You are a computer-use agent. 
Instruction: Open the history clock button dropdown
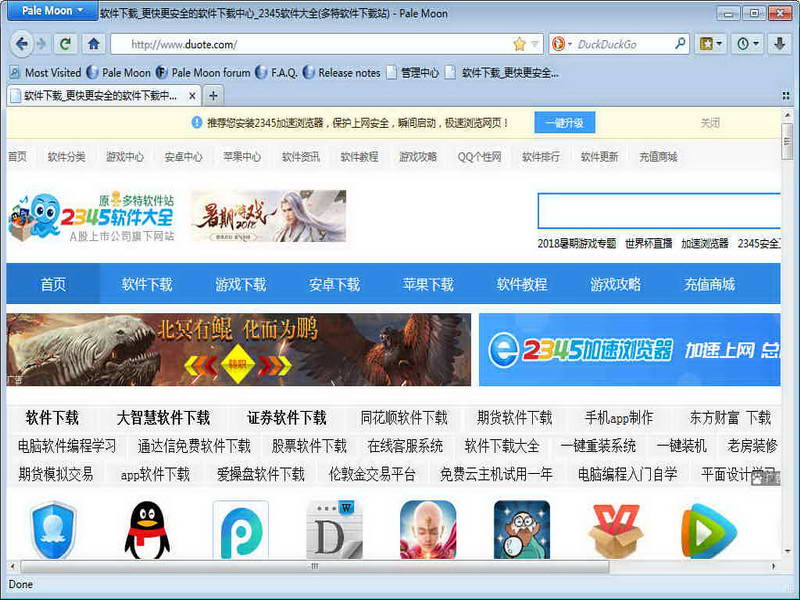coord(748,44)
